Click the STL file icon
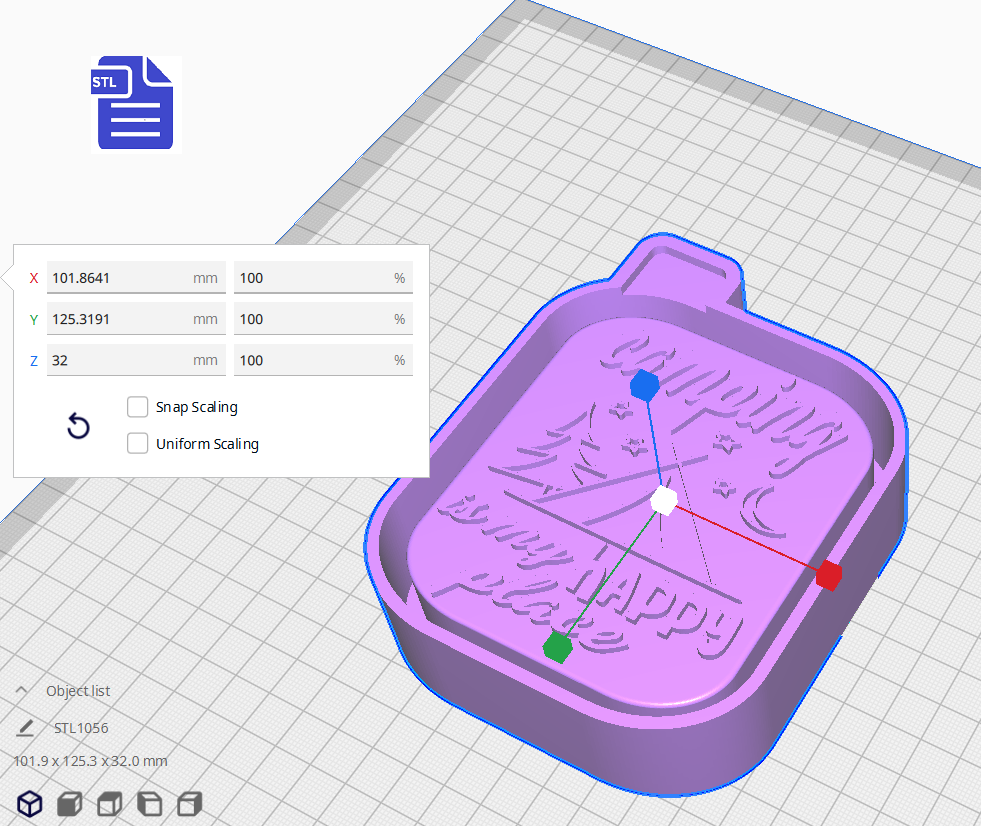The image size is (981, 826). click(x=133, y=103)
